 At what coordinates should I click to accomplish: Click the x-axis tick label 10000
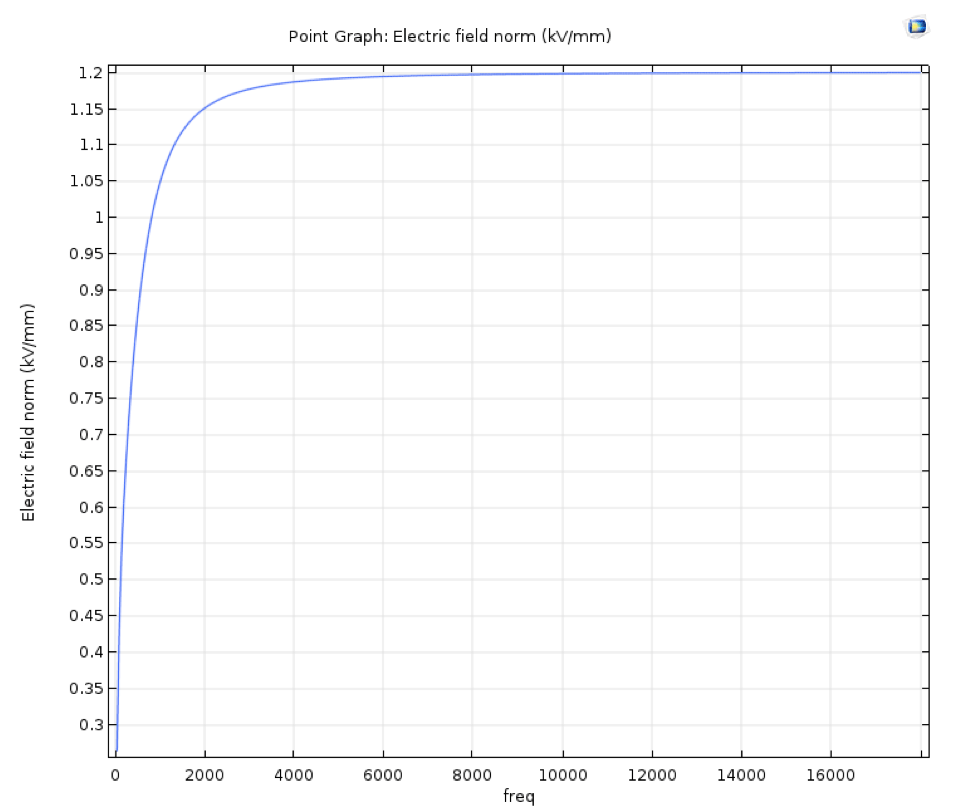[563, 775]
